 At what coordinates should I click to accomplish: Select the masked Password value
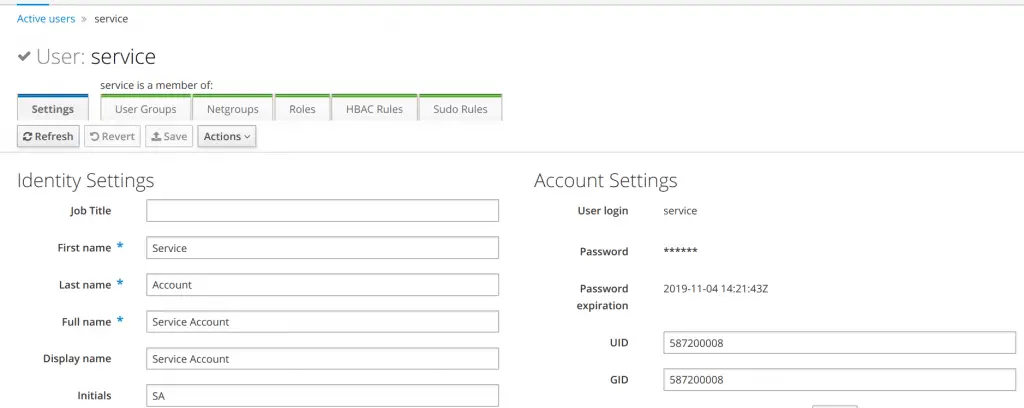[x=680, y=251]
